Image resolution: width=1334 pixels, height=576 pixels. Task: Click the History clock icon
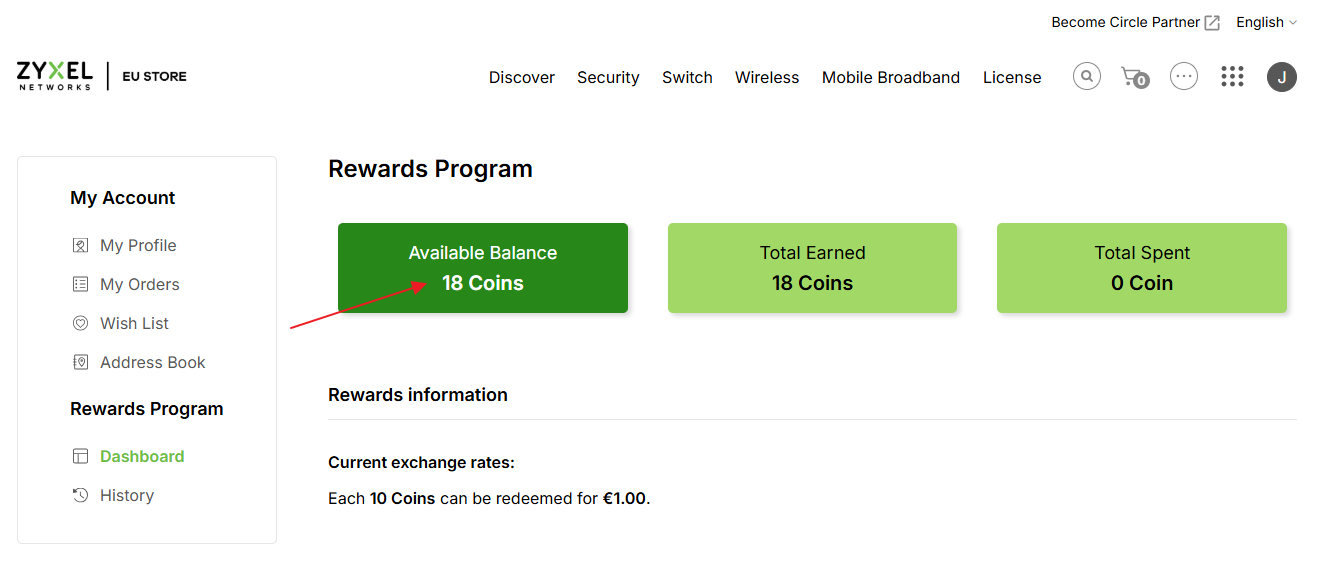tap(81, 495)
